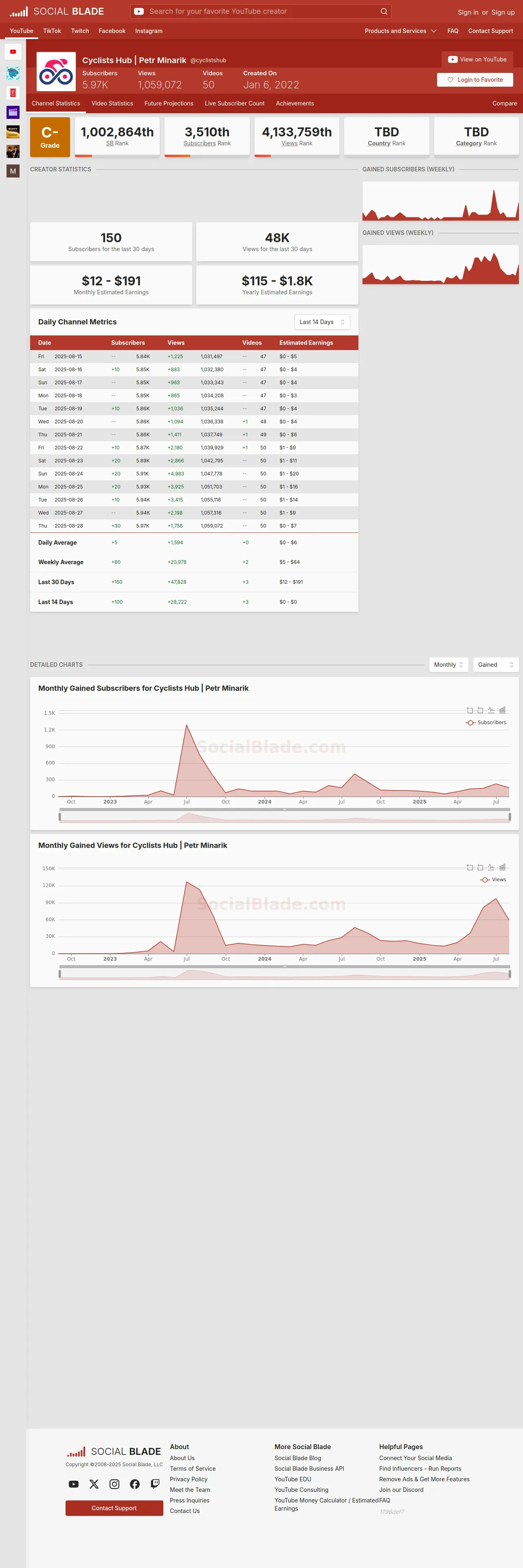The image size is (523, 1568).
Task: Click the zoom reset icon on Views chart
Action: (x=480, y=867)
